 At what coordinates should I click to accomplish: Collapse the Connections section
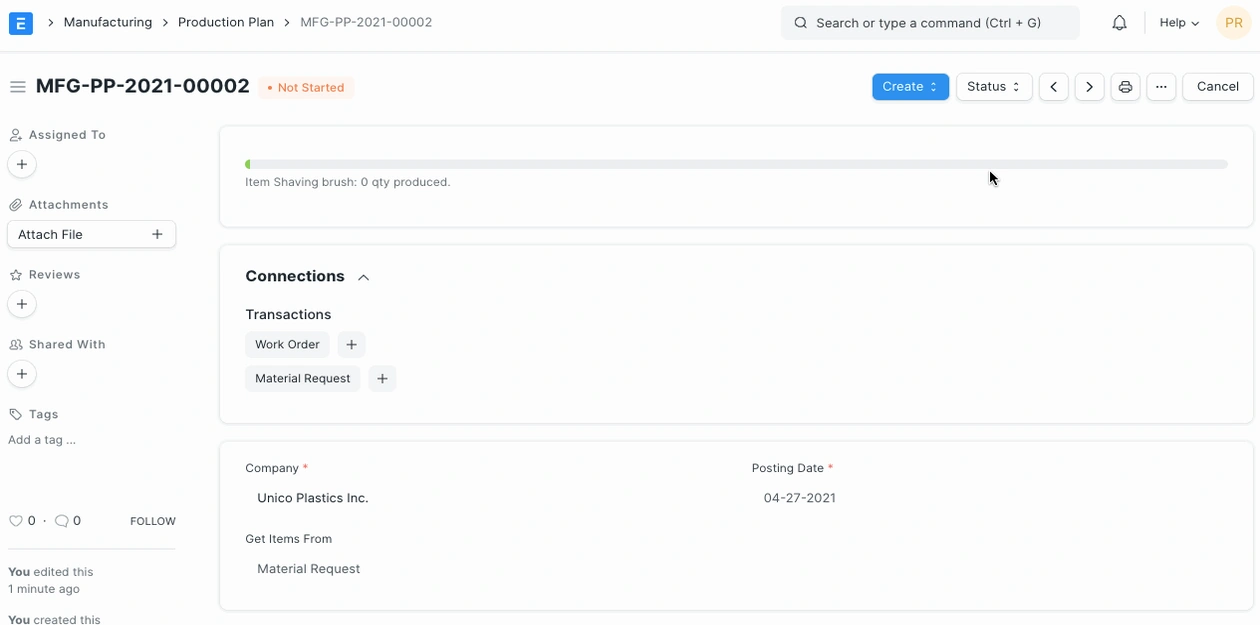364,277
